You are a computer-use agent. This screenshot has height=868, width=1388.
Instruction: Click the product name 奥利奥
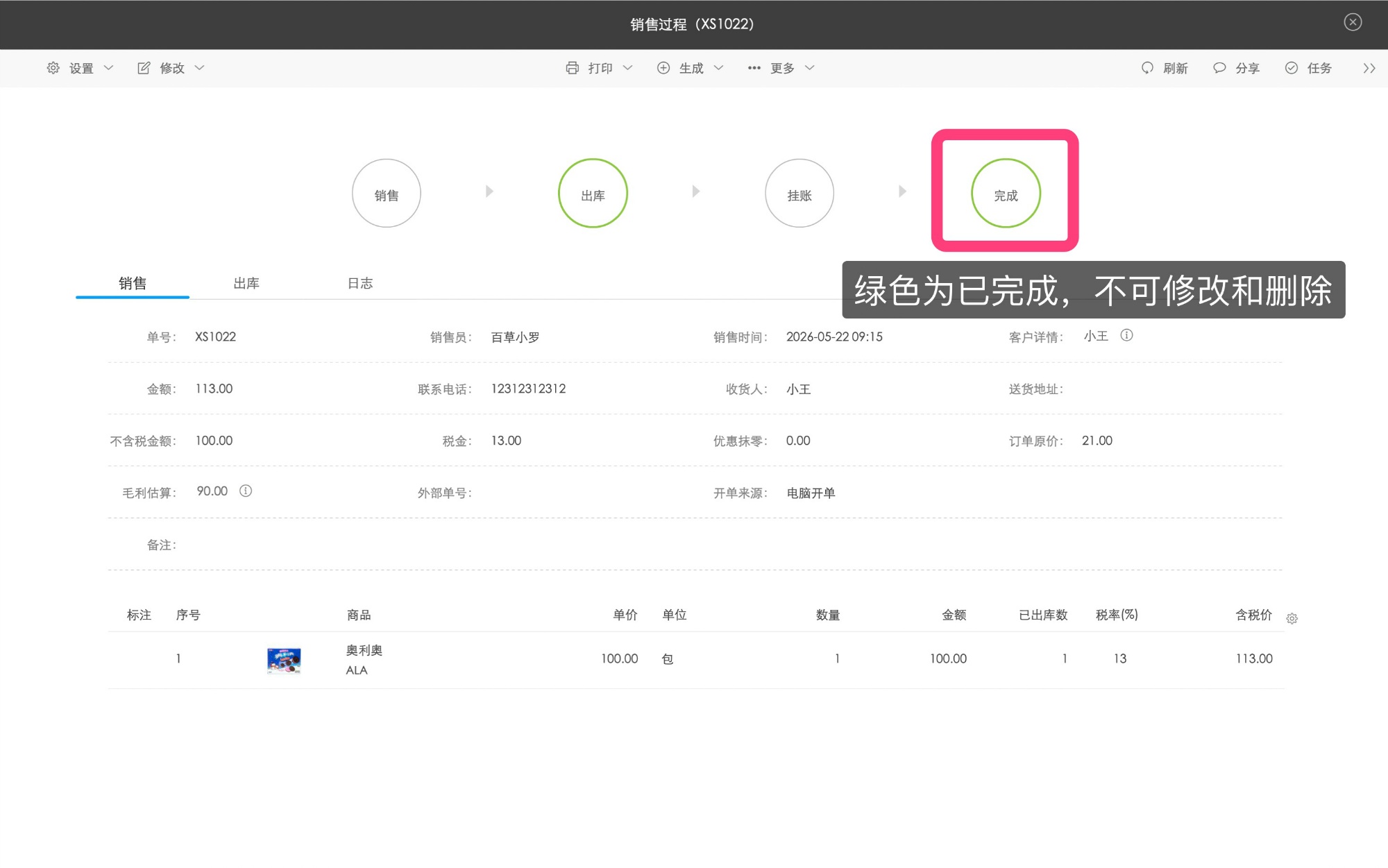pyautogui.click(x=364, y=650)
